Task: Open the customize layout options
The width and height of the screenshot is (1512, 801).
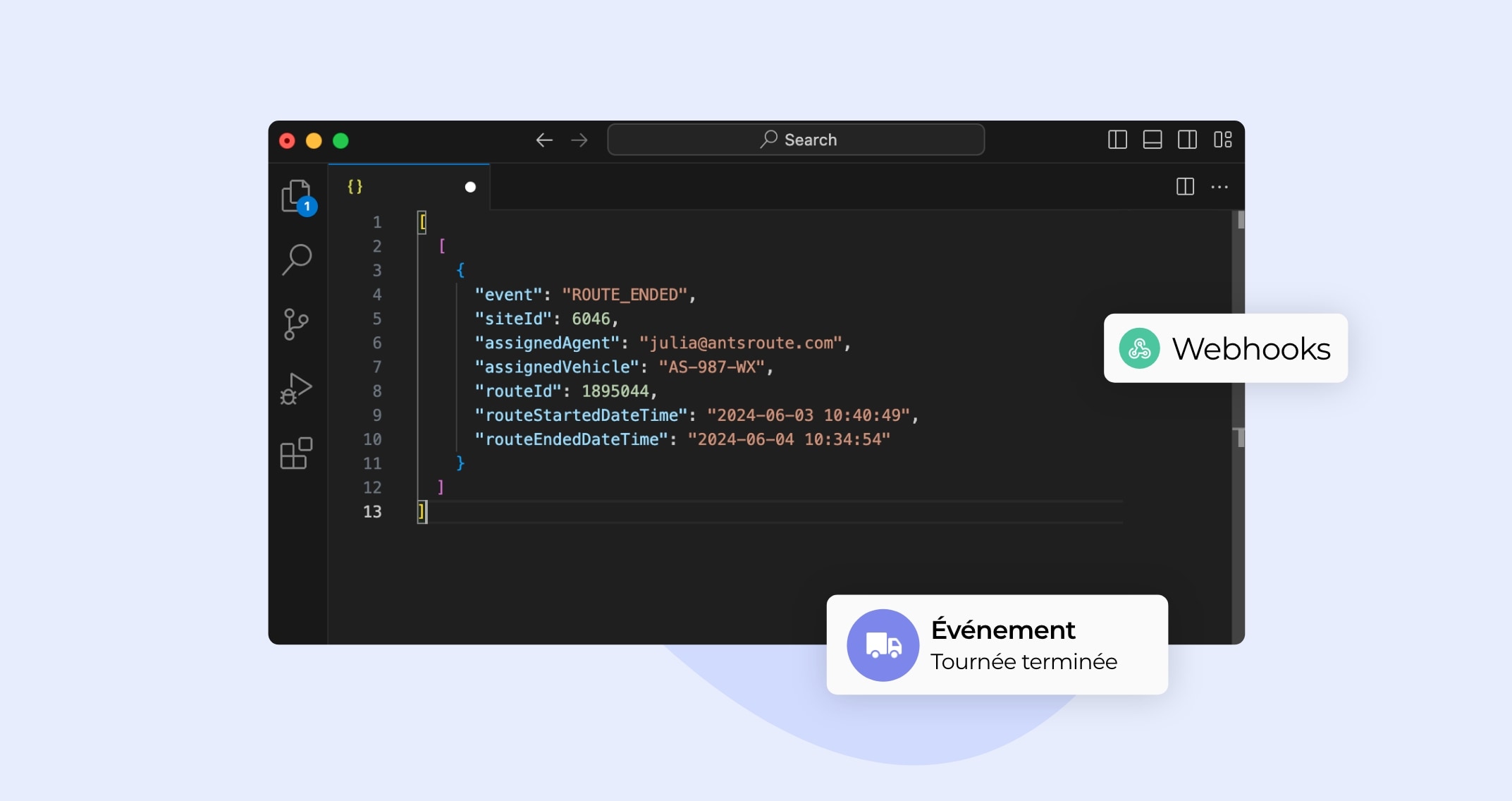Action: tap(1222, 140)
